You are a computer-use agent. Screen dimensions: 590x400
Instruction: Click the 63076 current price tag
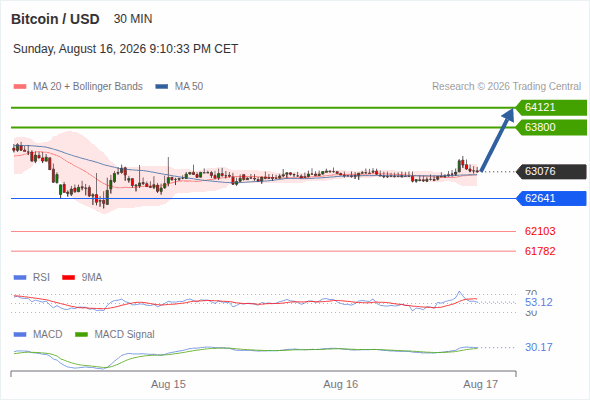click(x=551, y=172)
